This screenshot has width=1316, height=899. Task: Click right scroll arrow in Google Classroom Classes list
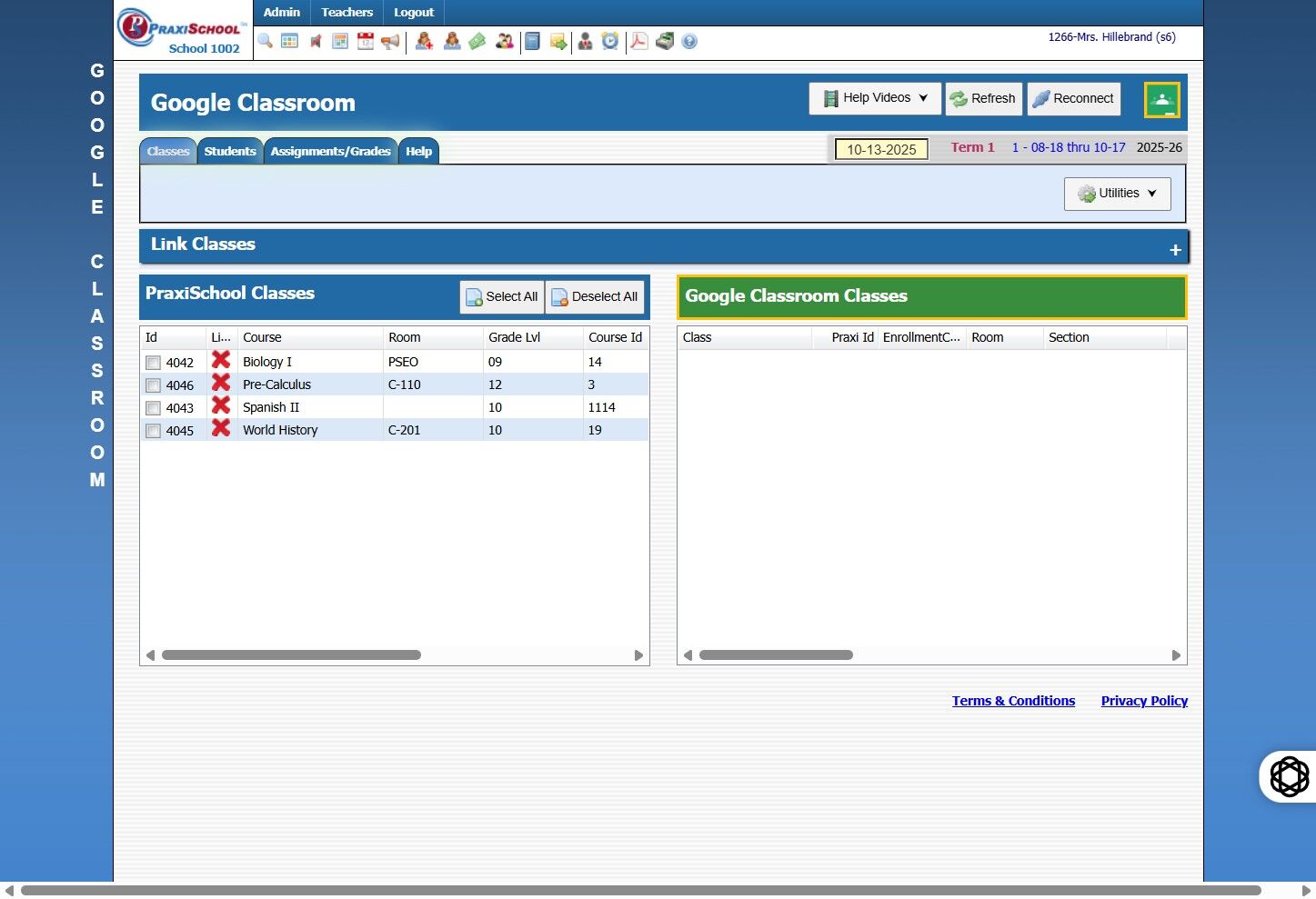coord(1176,655)
